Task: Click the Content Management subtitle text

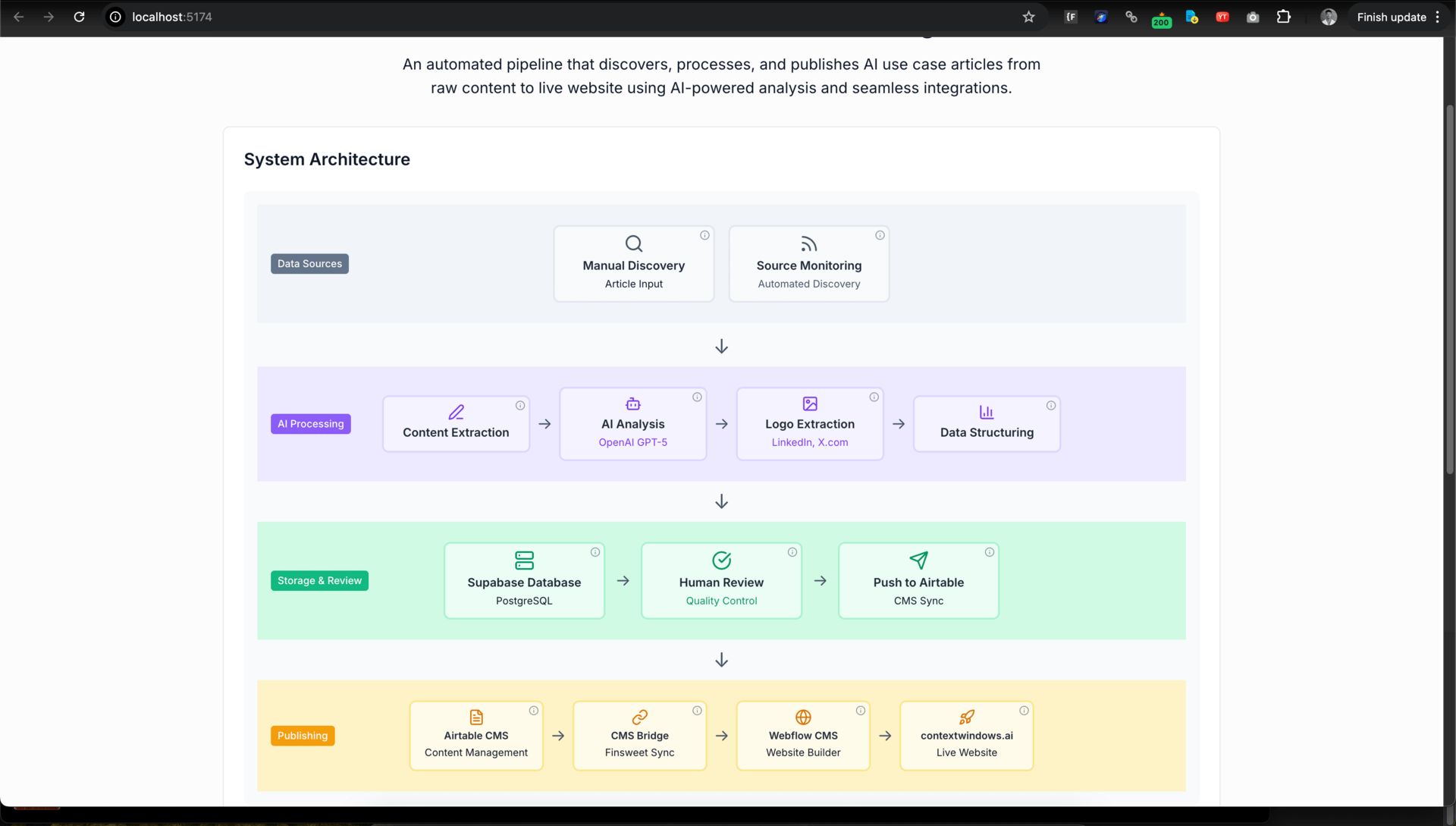Action: [x=476, y=753]
